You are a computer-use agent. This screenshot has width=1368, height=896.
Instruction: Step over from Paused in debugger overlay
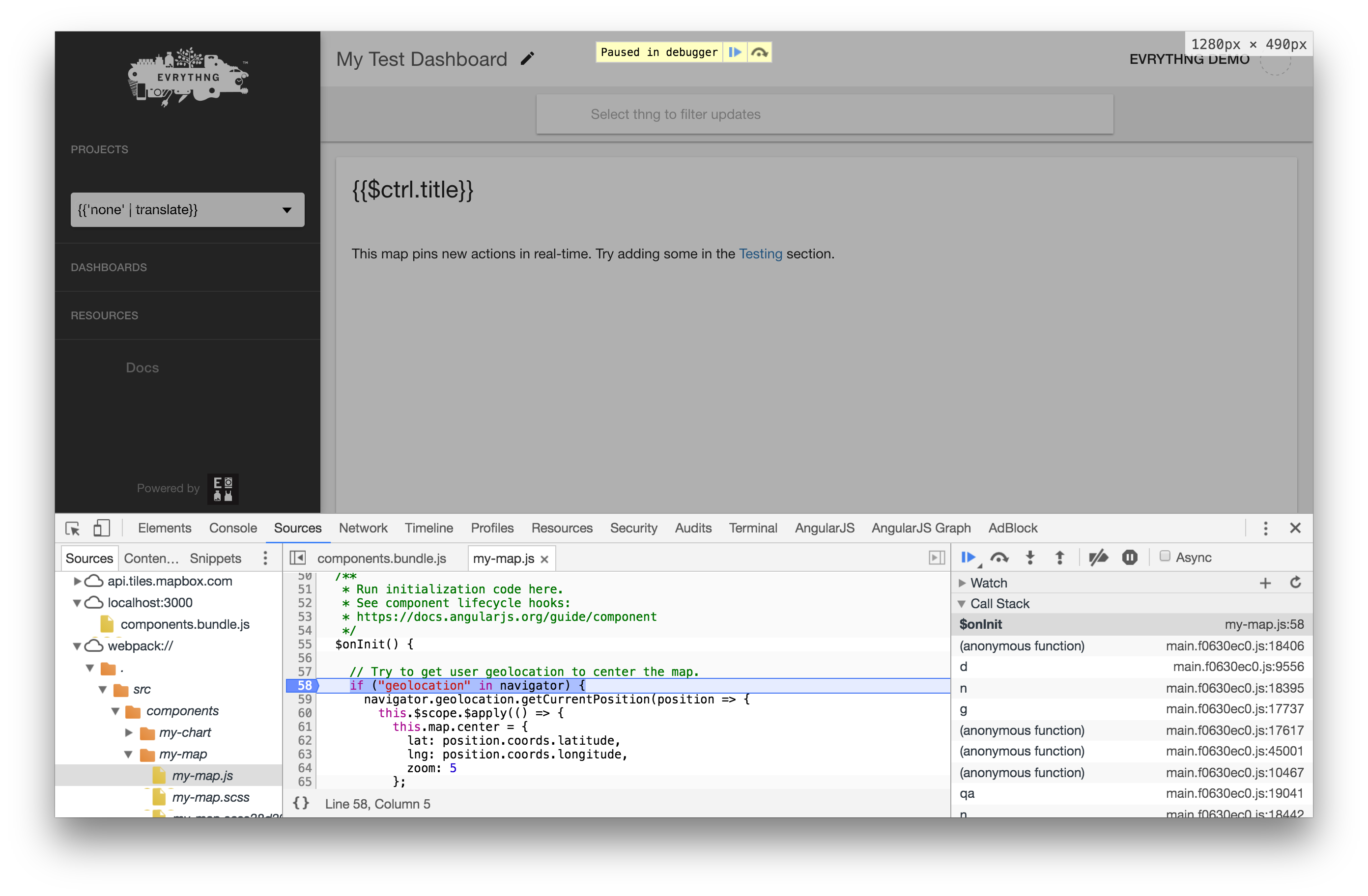pyautogui.click(x=759, y=52)
